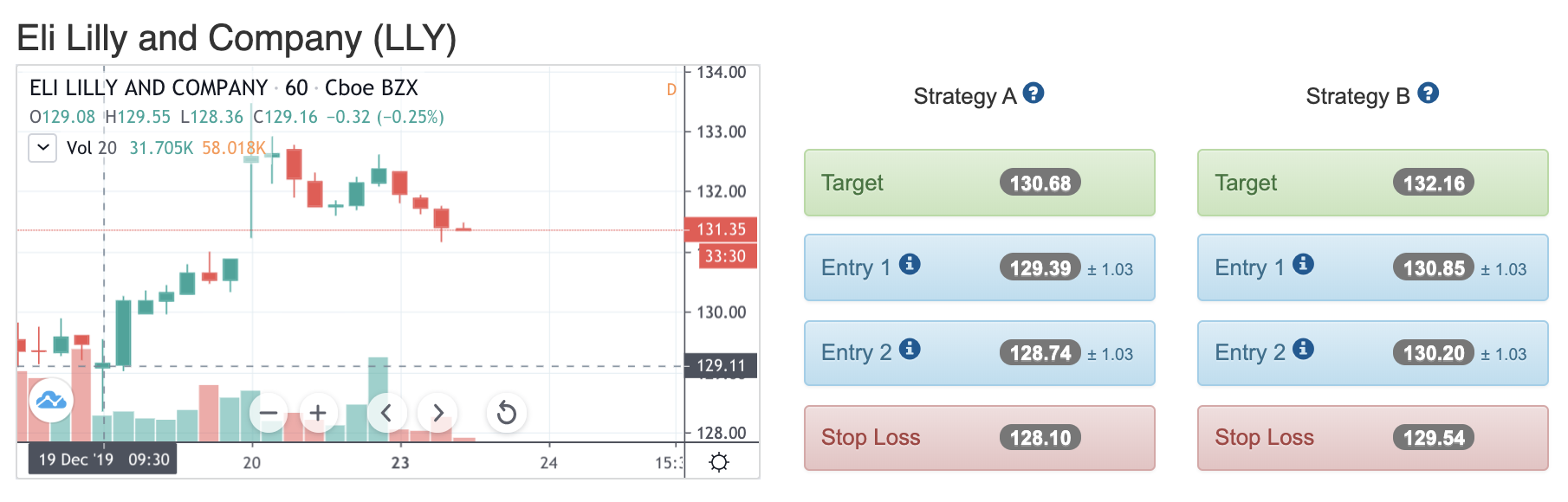Click the 131.35 current price label
1568x502 pixels.
click(x=721, y=229)
